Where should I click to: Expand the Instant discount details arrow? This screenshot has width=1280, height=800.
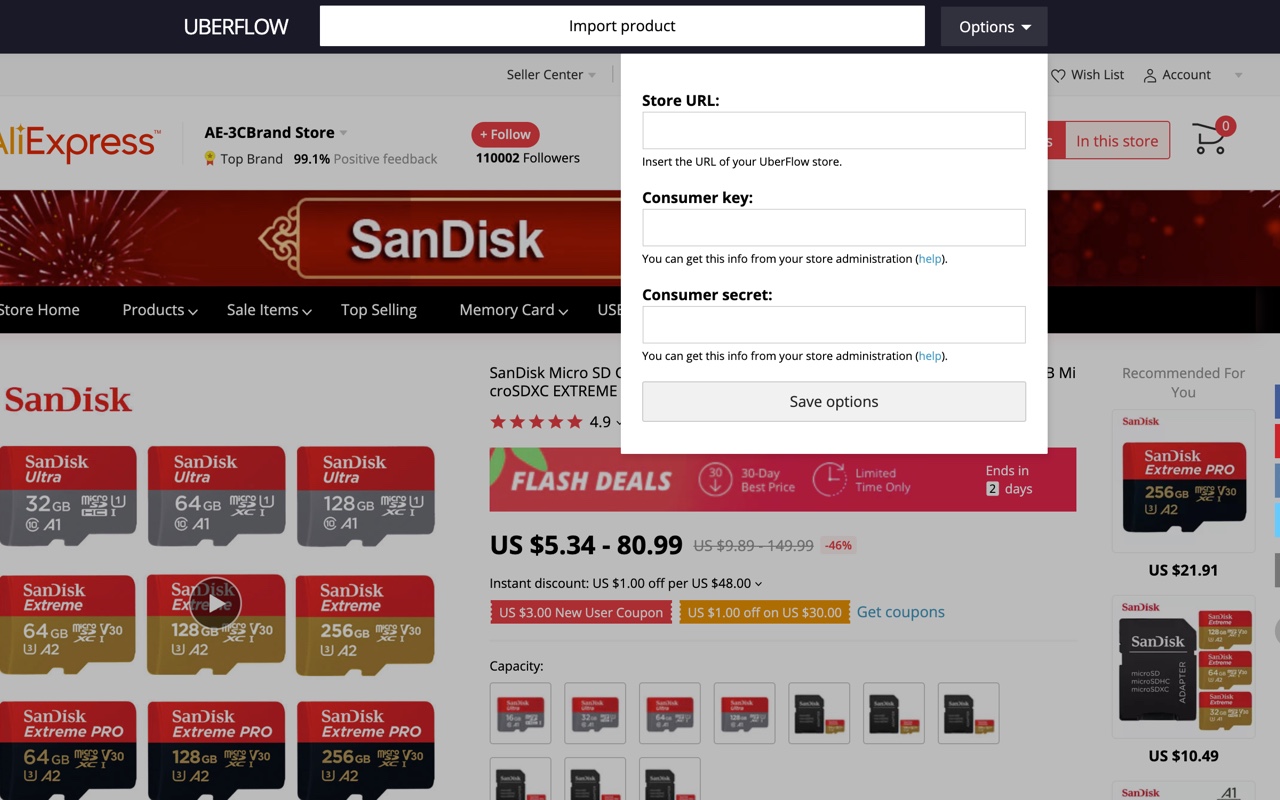tap(758, 584)
